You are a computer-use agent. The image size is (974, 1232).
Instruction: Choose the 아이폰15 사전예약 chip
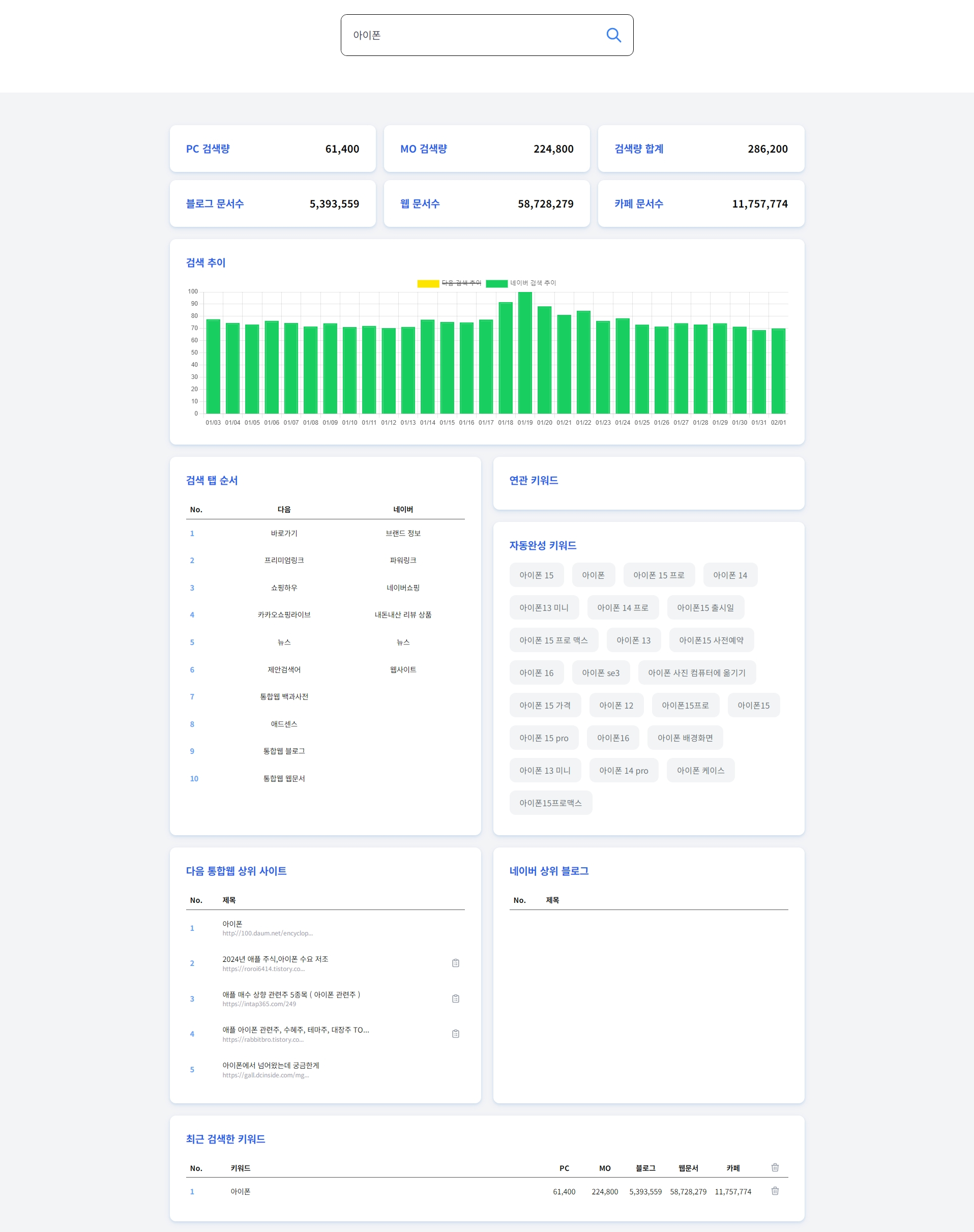coord(712,640)
